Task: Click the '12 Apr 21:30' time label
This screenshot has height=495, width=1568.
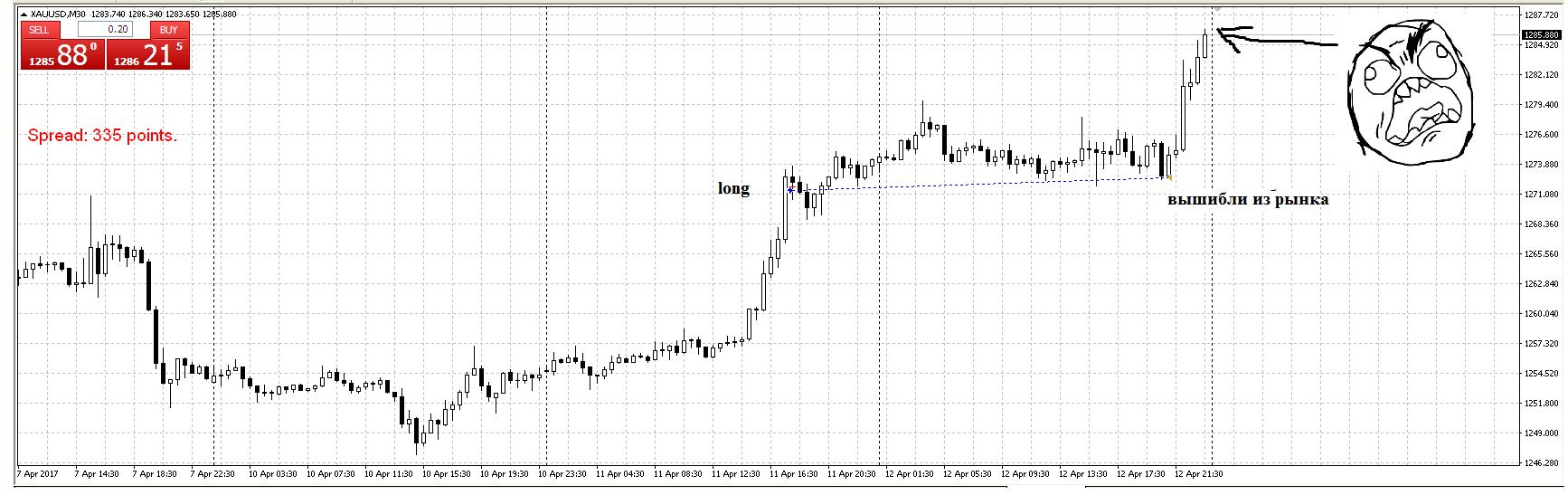Action: (1198, 474)
